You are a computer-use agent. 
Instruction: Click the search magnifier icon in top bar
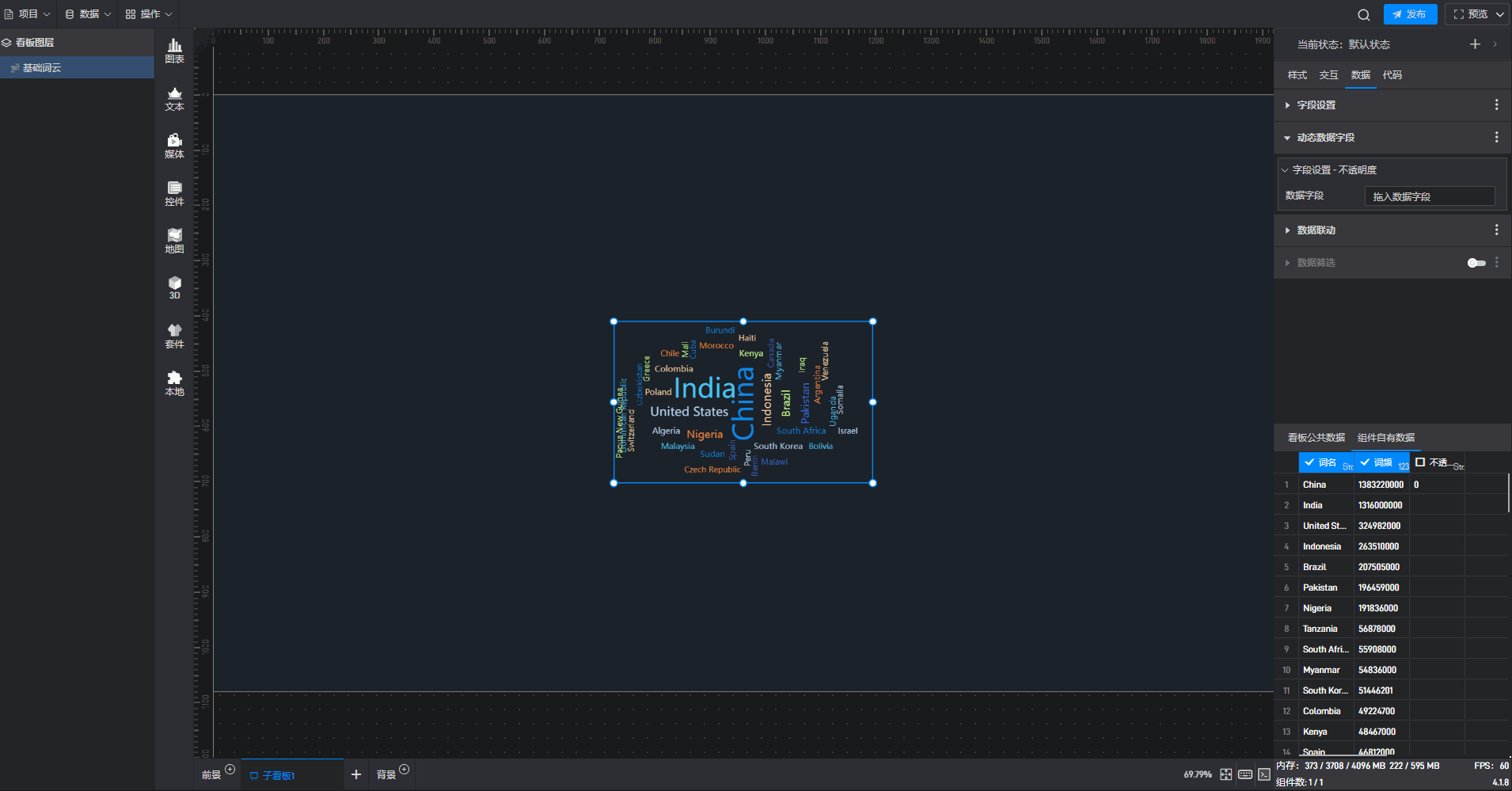click(x=1363, y=14)
